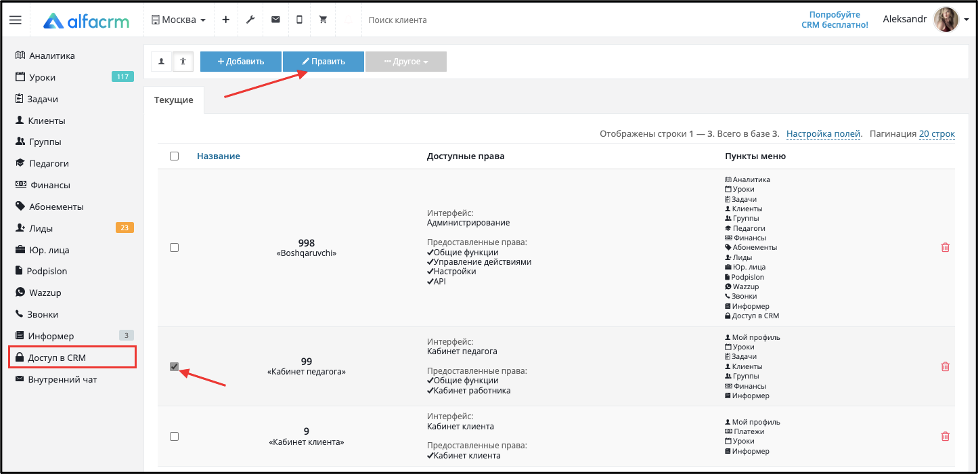Click the 117 badge next to Уроки
This screenshot has height=474, width=979.
pos(123,77)
